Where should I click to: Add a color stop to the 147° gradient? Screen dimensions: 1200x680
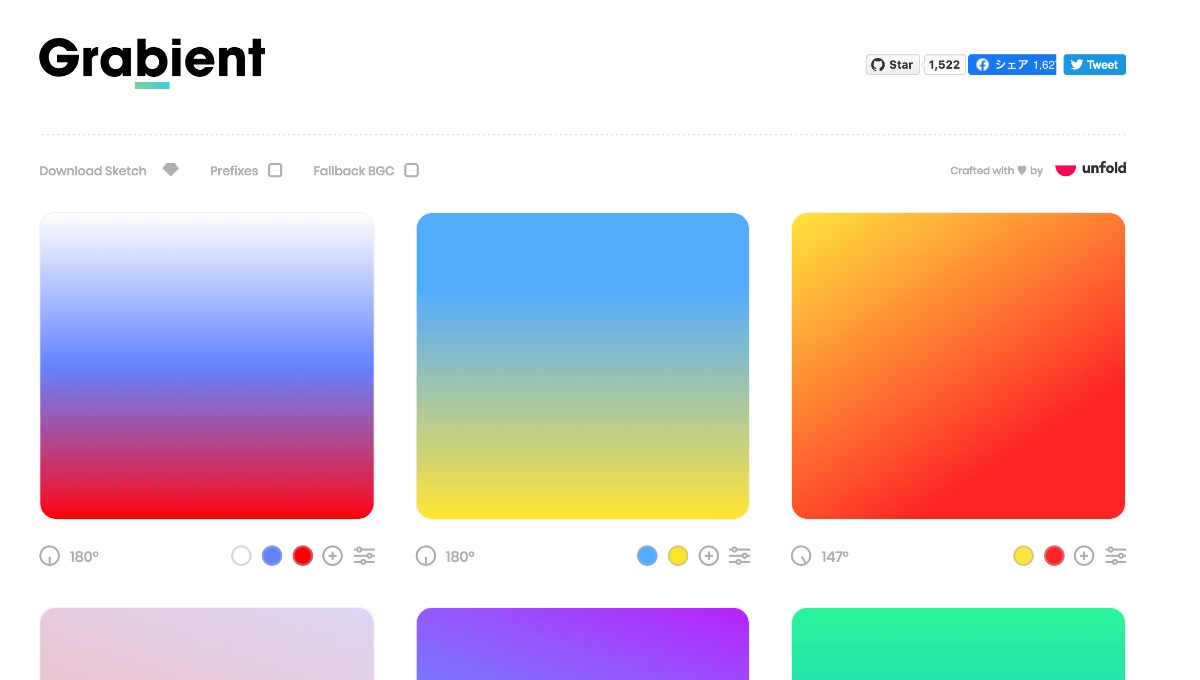(x=1084, y=556)
